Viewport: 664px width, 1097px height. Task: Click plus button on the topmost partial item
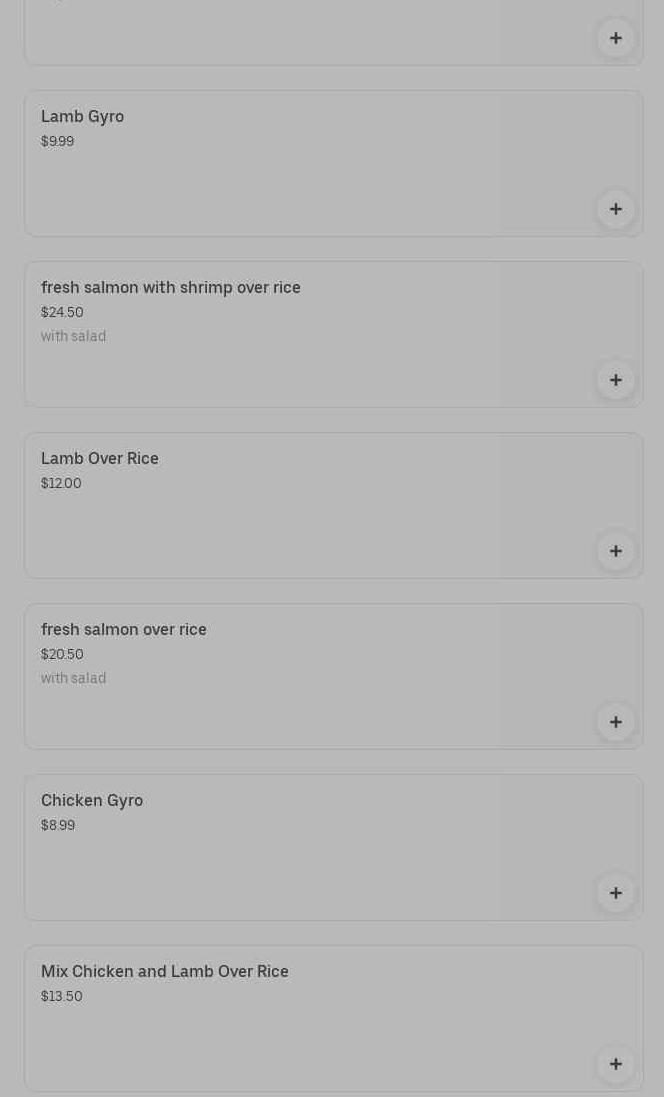[x=616, y=38]
